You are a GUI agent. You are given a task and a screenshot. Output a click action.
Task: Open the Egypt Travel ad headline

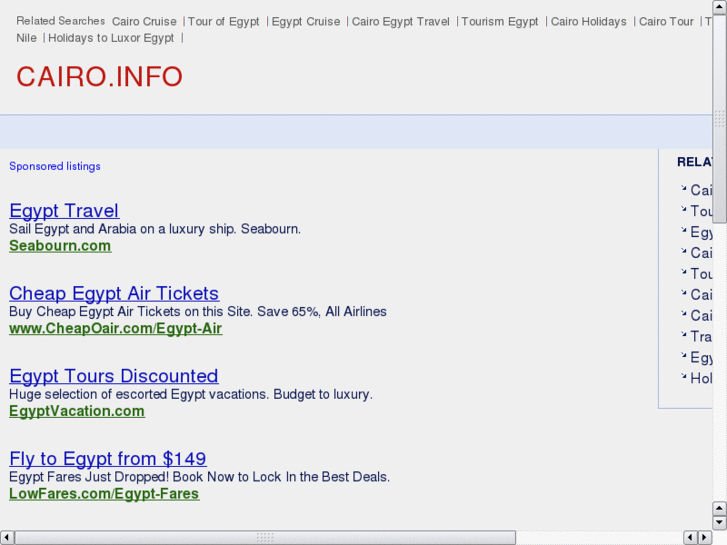point(64,211)
